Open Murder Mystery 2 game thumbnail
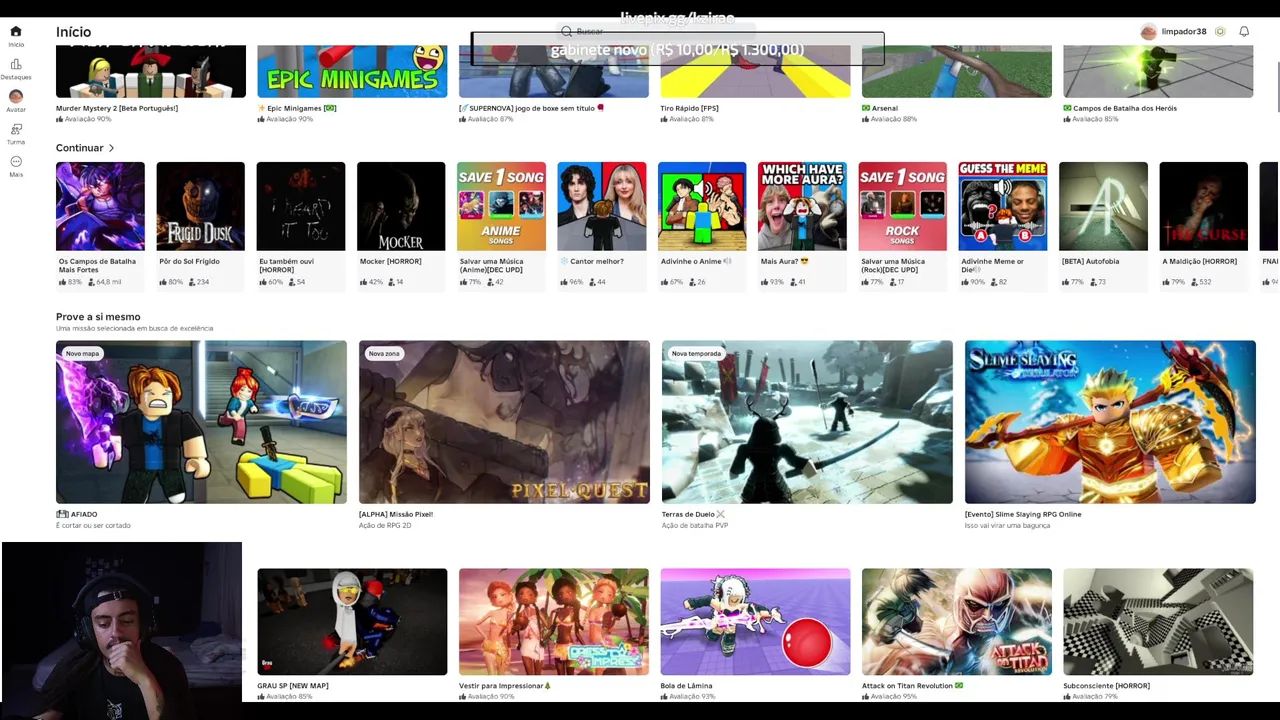 click(151, 71)
